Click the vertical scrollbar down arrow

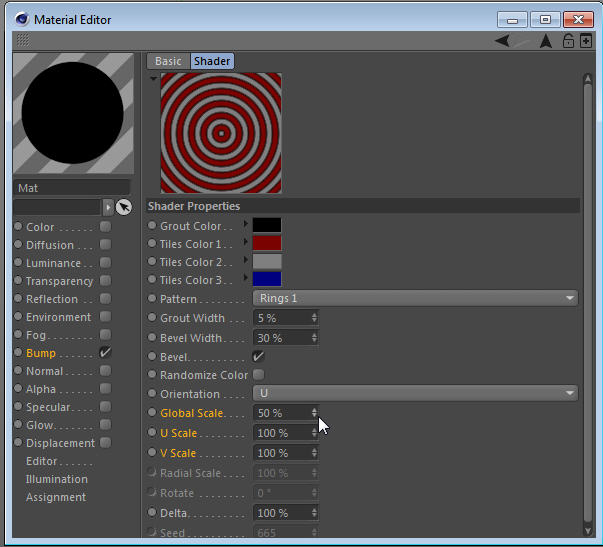click(x=587, y=531)
